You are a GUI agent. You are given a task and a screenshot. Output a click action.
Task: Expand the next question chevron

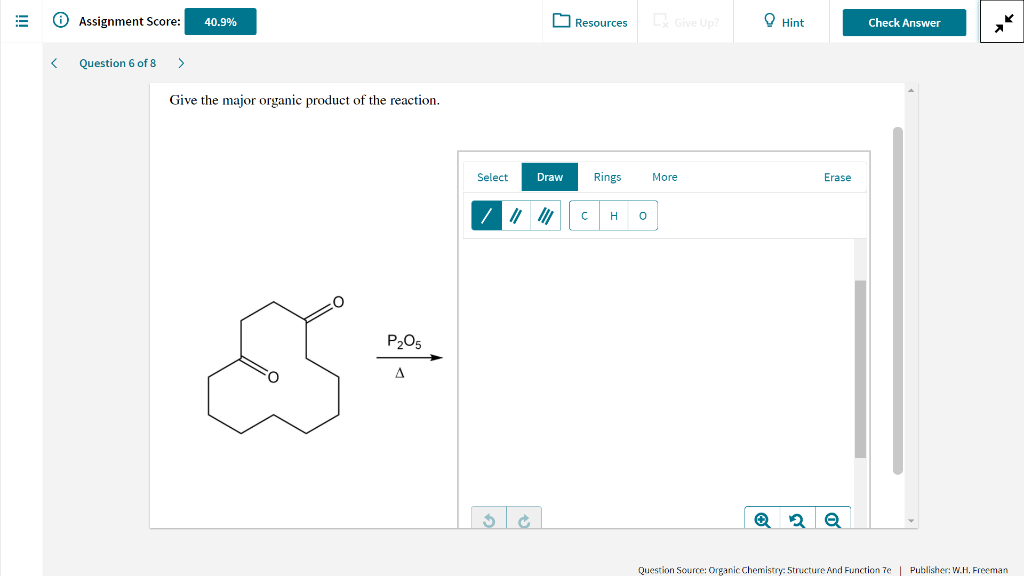point(180,62)
